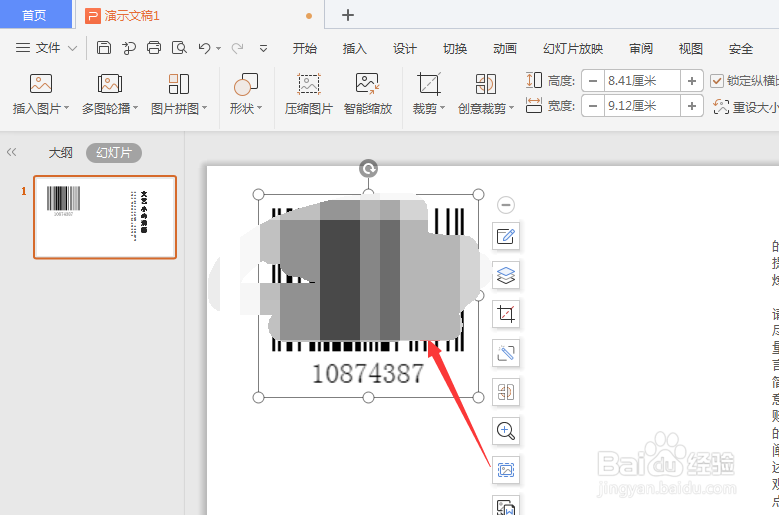The width and height of the screenshot is (779, 515).
Task: Click 图片拼图 icon
Action: (179, 83)
